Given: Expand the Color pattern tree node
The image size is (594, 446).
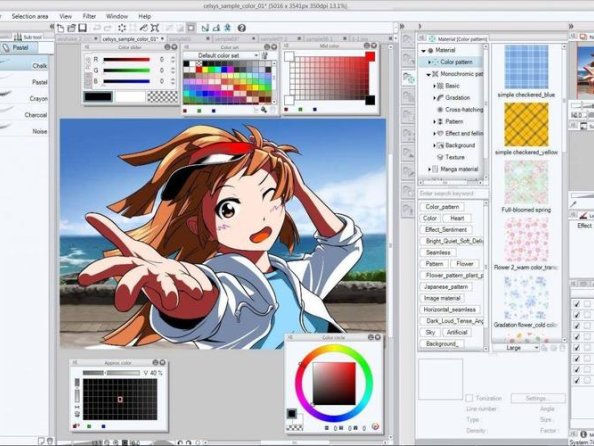Looking at the screenshot, I should click(x=429, y=62).
